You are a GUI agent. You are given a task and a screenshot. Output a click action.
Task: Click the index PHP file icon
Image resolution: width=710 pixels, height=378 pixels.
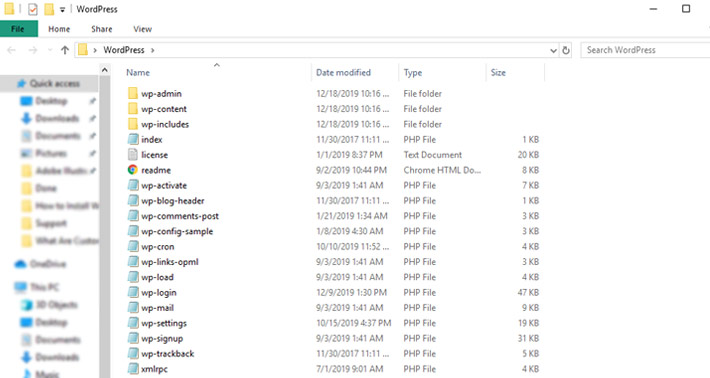(133, 139)
